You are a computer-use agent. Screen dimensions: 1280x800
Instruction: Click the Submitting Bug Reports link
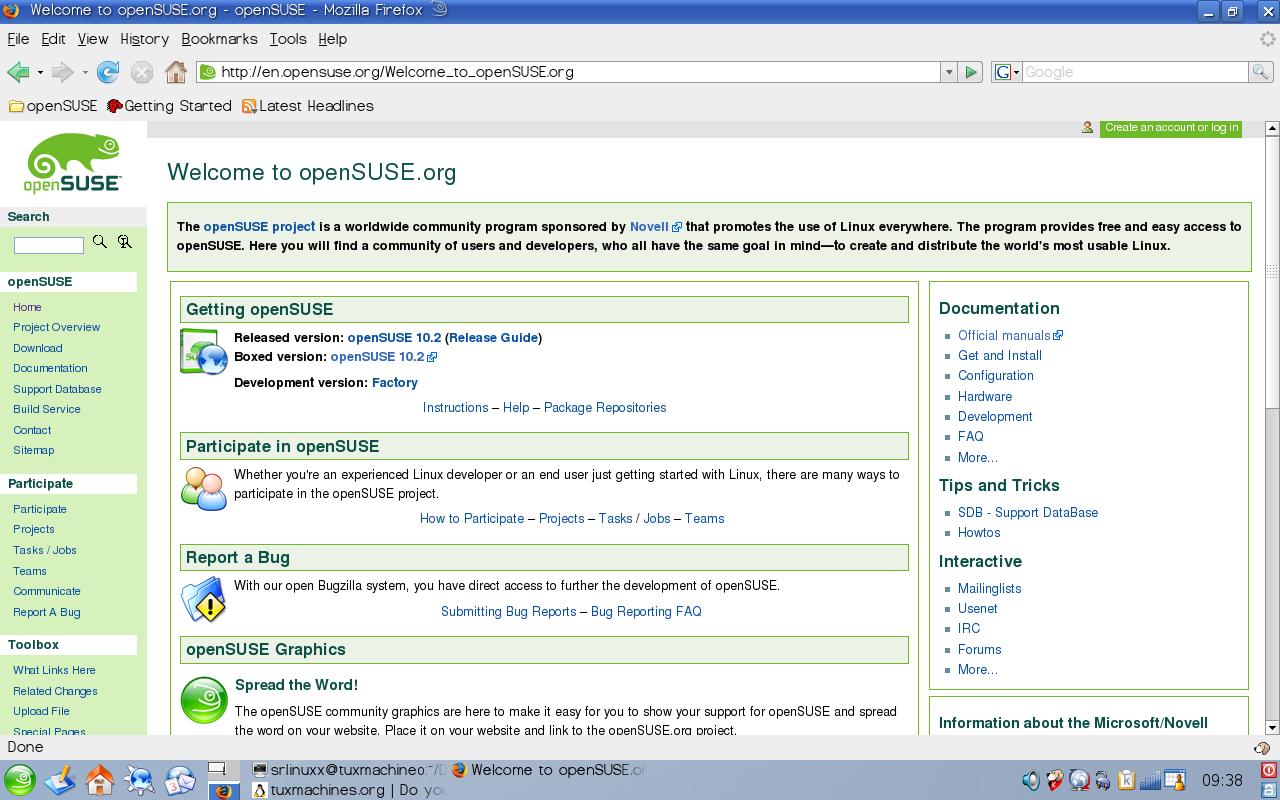point(508,612)
